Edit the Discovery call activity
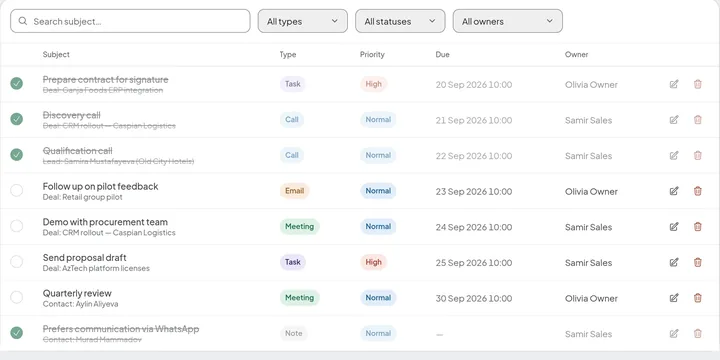The image size is (720, 360). 674,120
